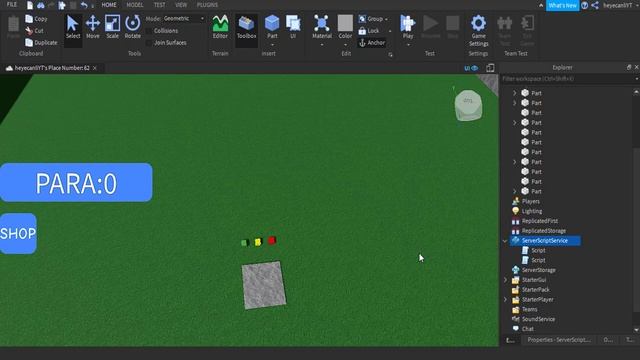Toggle the Join Surfaces checkbox
The width and height of the screenshot is (640, 360).
(x=149, y=42)
